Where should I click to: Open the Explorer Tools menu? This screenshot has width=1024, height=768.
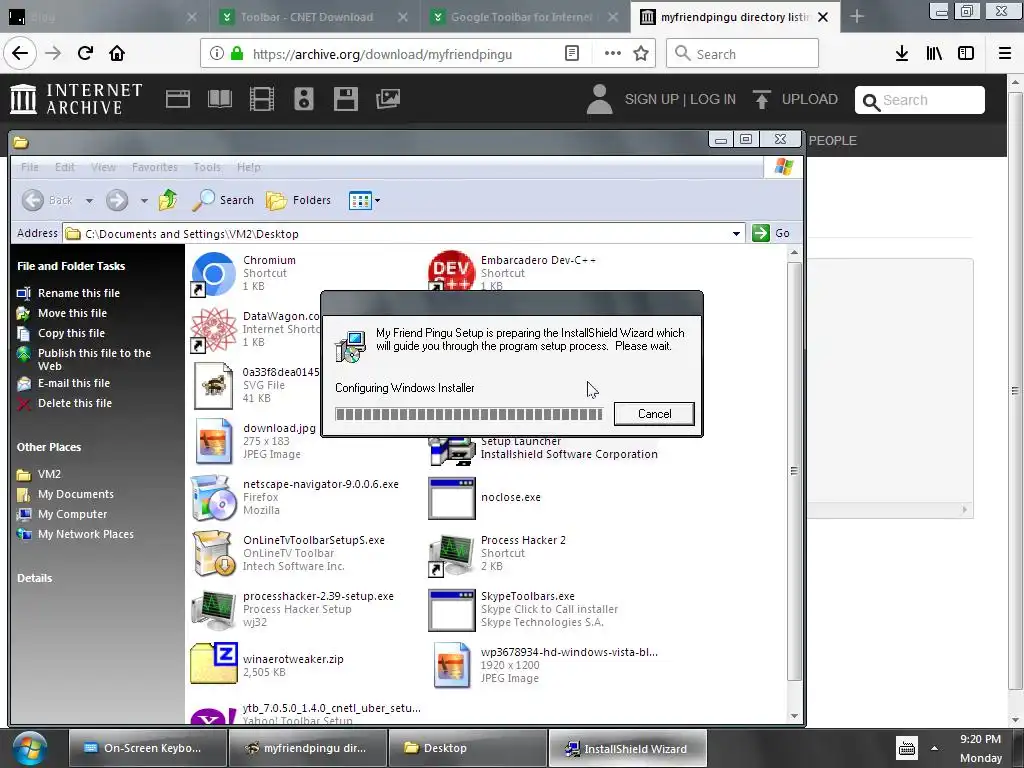[x=207, y=167]
